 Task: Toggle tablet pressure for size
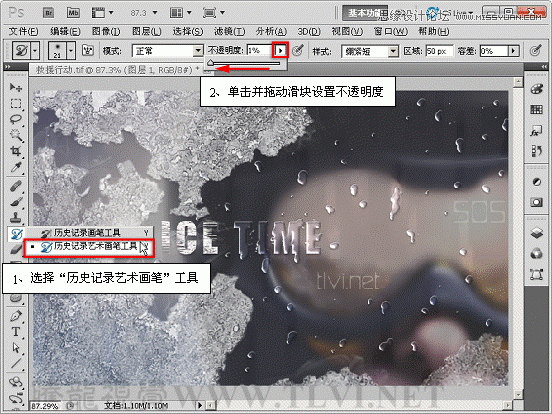click(535, 51)
